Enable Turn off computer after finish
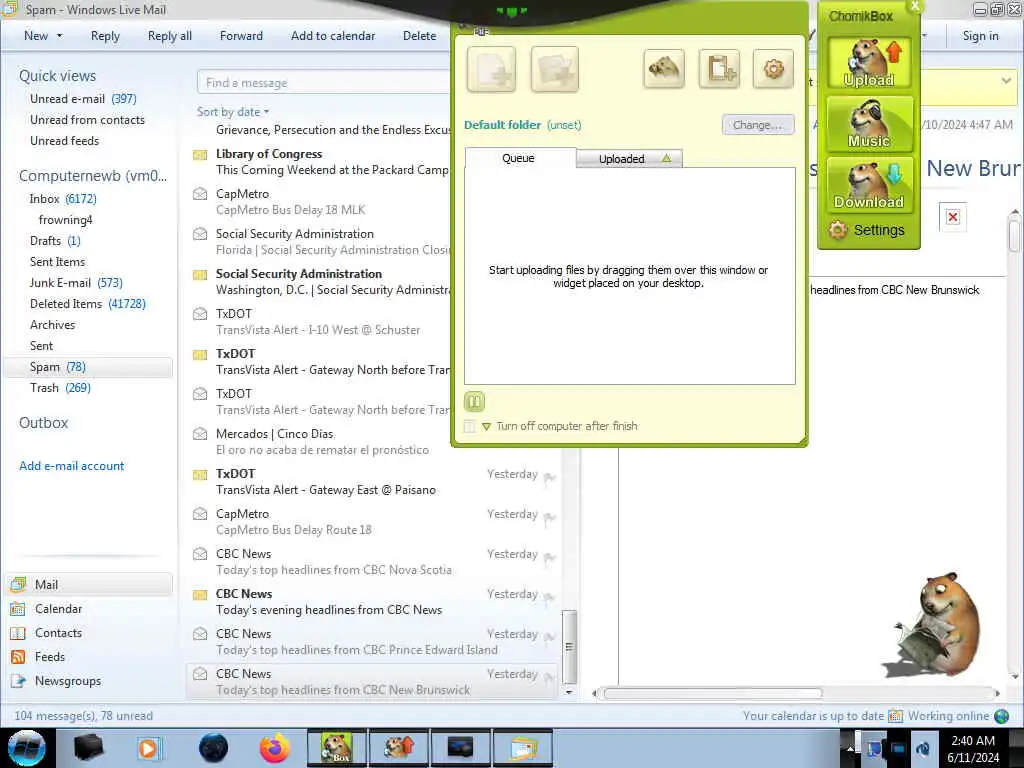This screenshot has height=768, width=1024. pos(470,426)
